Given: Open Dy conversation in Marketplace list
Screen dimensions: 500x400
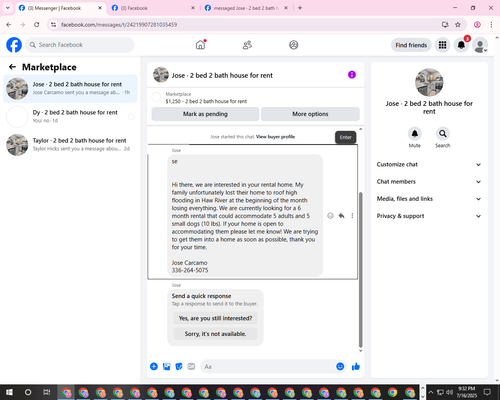Looking at the screenshot, I should click(70, 116).
